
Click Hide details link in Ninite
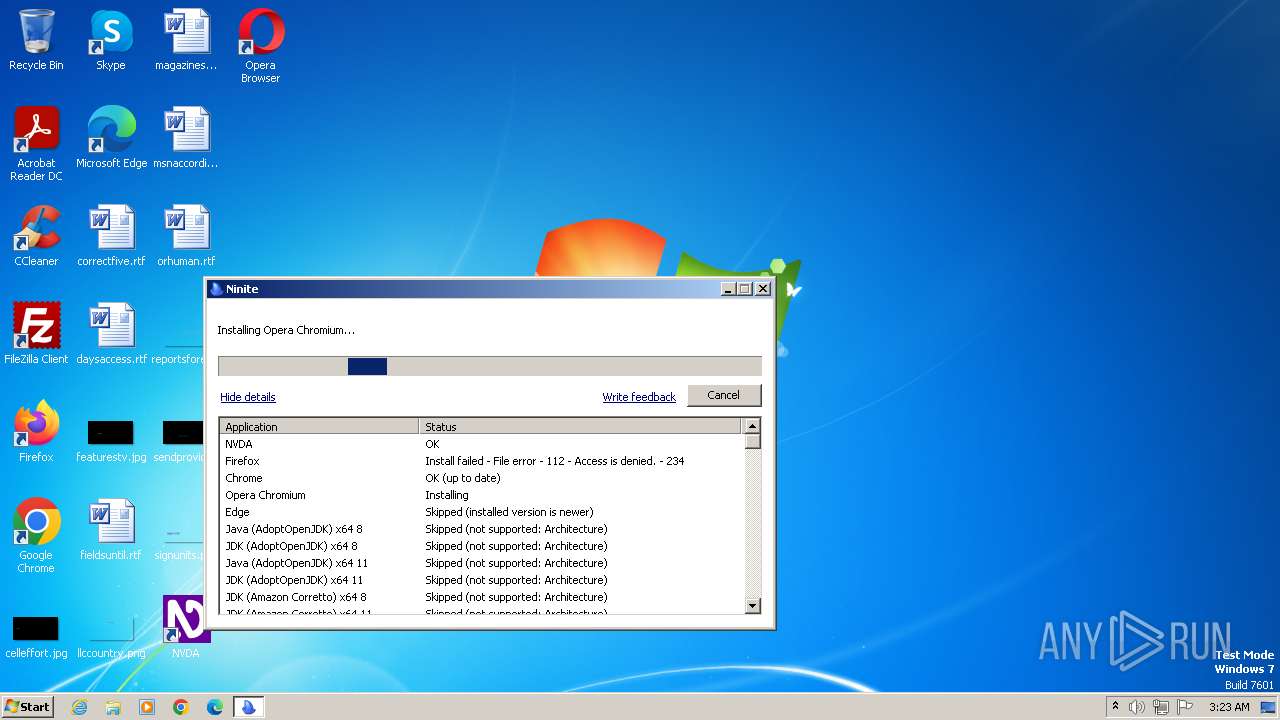[x=248, y=397]
